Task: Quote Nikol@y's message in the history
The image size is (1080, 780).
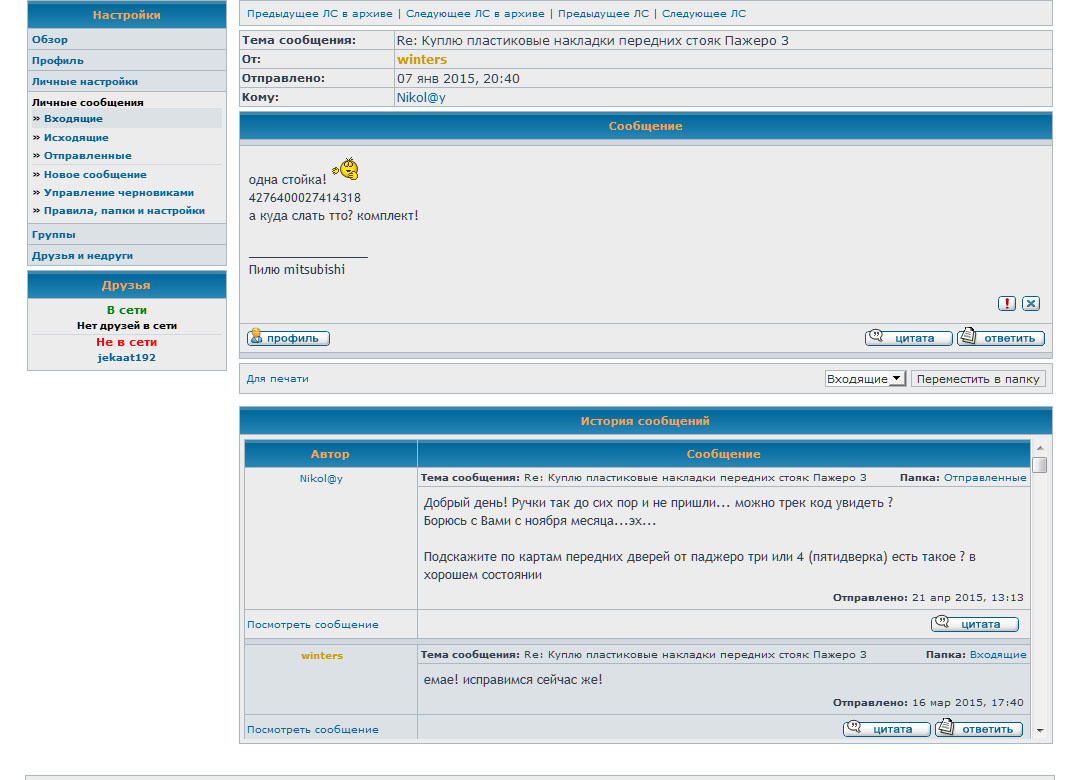Action: coord(974,624)
